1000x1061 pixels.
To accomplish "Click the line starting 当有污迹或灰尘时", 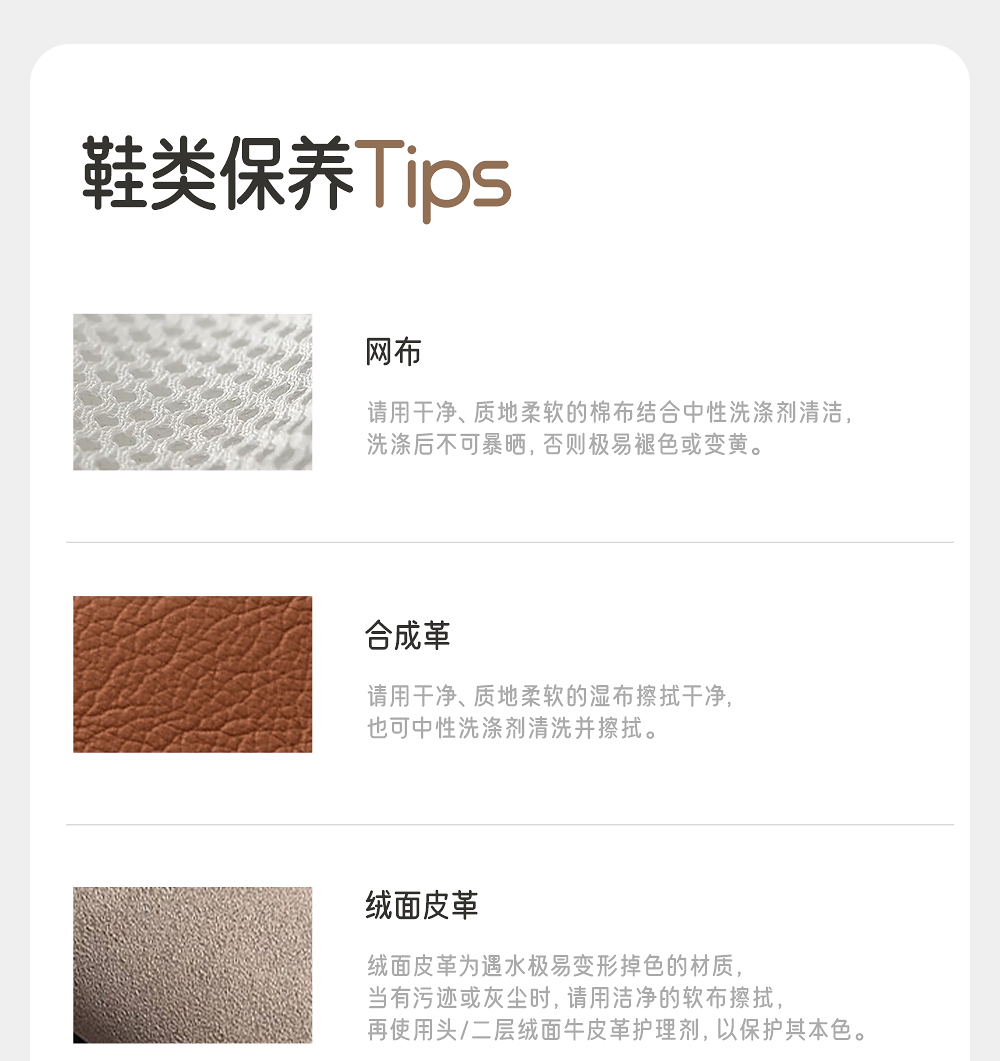I will click(x=576, y=997).
